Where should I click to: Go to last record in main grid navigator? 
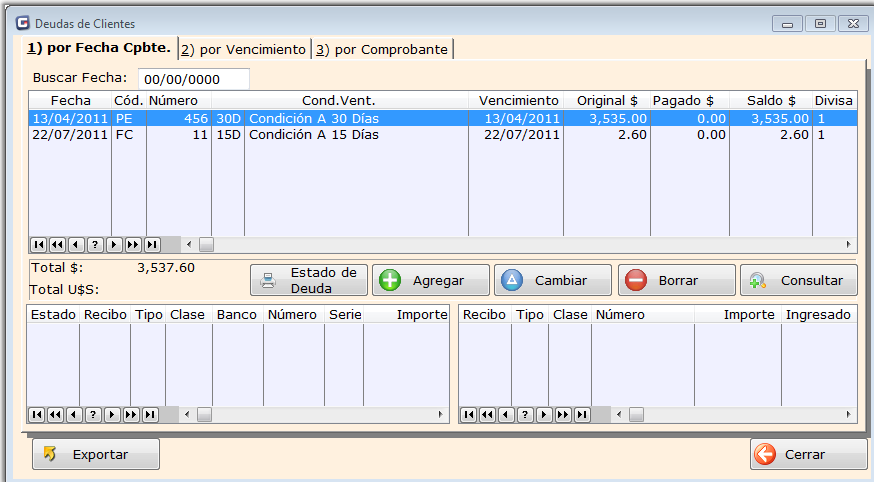tap(152, 244)
